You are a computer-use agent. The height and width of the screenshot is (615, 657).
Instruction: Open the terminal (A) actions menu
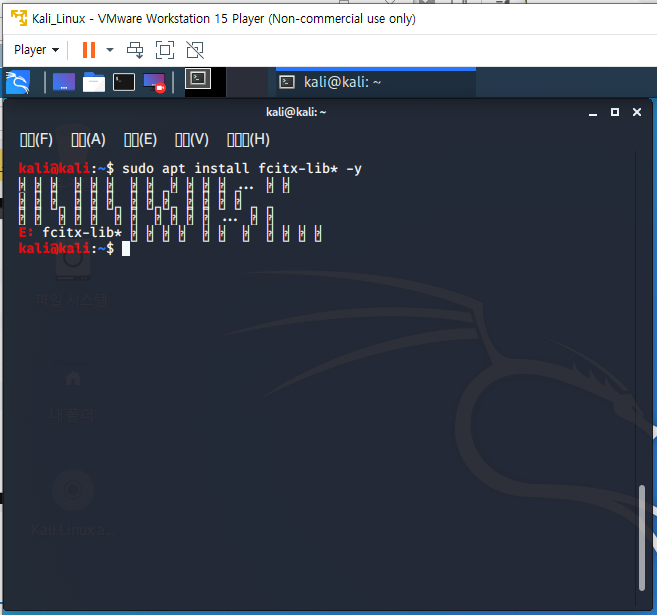coord(88,140)
